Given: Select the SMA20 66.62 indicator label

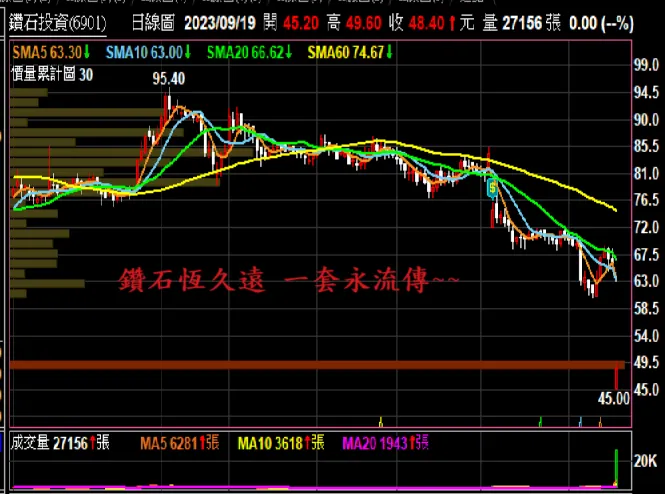Looking at the screenshot, I should click(x=249, y=53).
